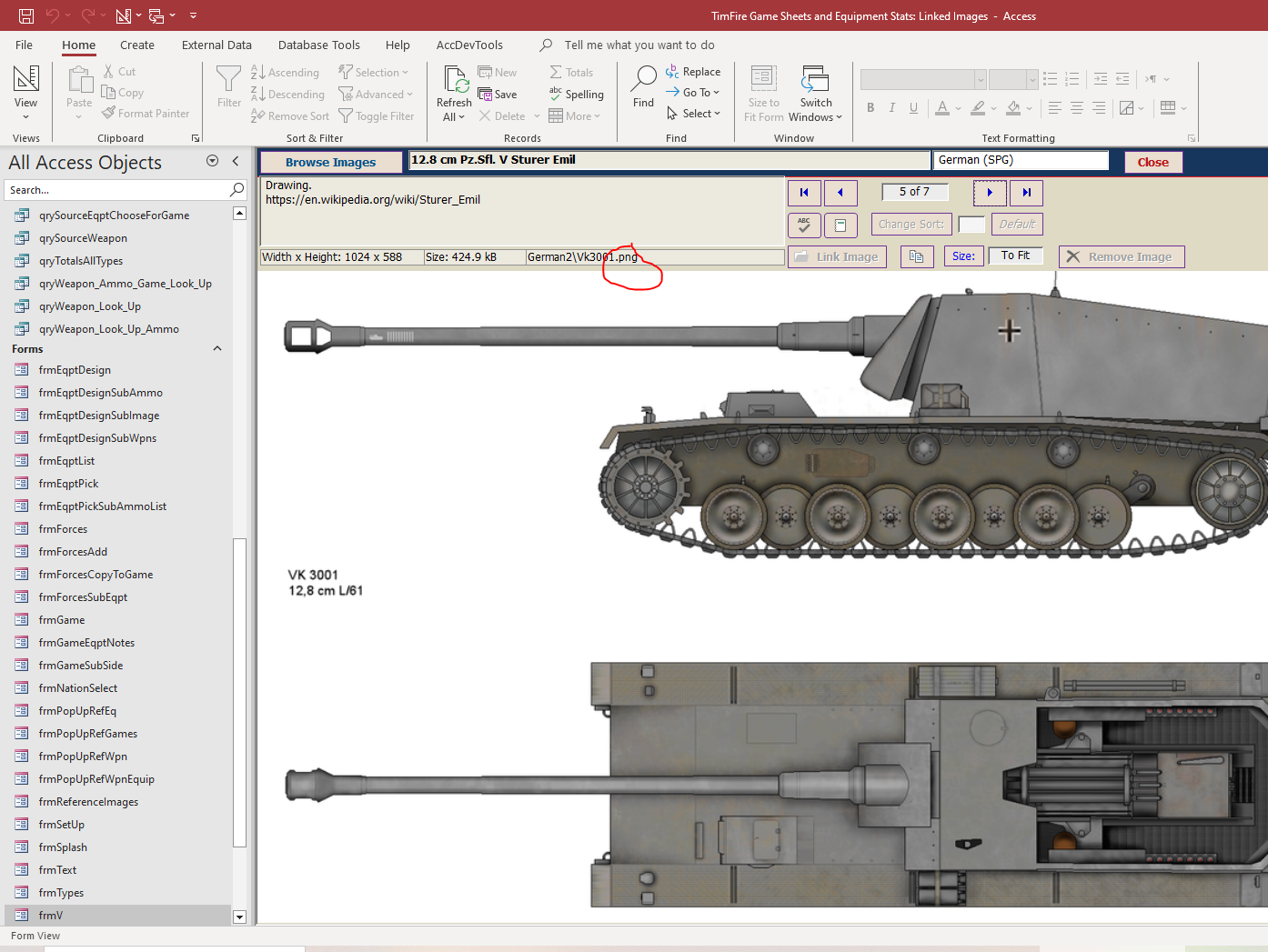Screen dimensions: 1268x952
Task: Switch to the Create tab
Action: 137,45
